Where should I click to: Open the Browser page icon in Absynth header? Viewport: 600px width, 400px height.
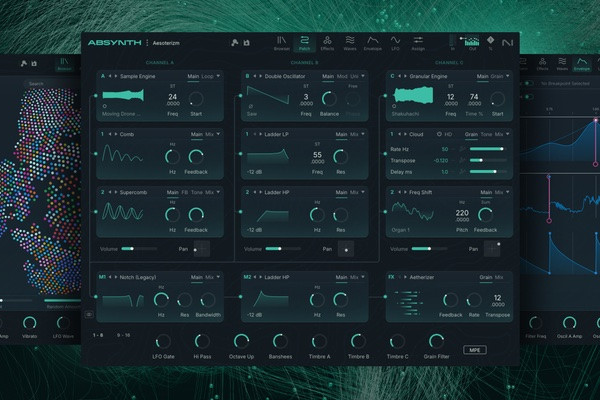[x=282, y=41]
